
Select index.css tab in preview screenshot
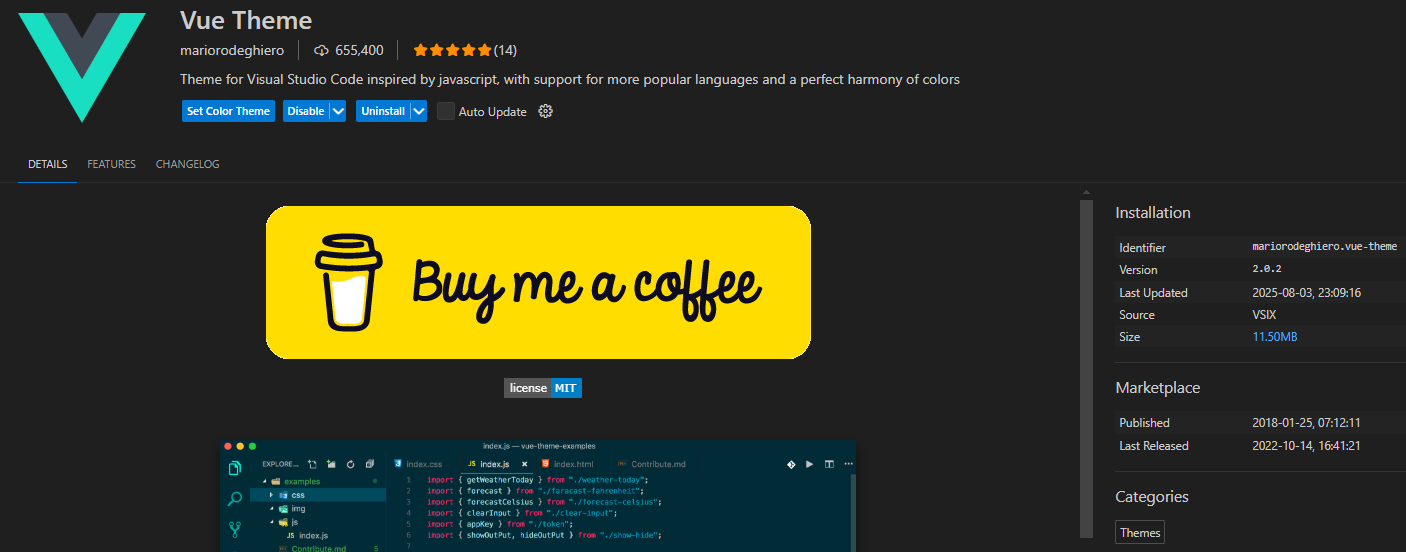[418, 464]
